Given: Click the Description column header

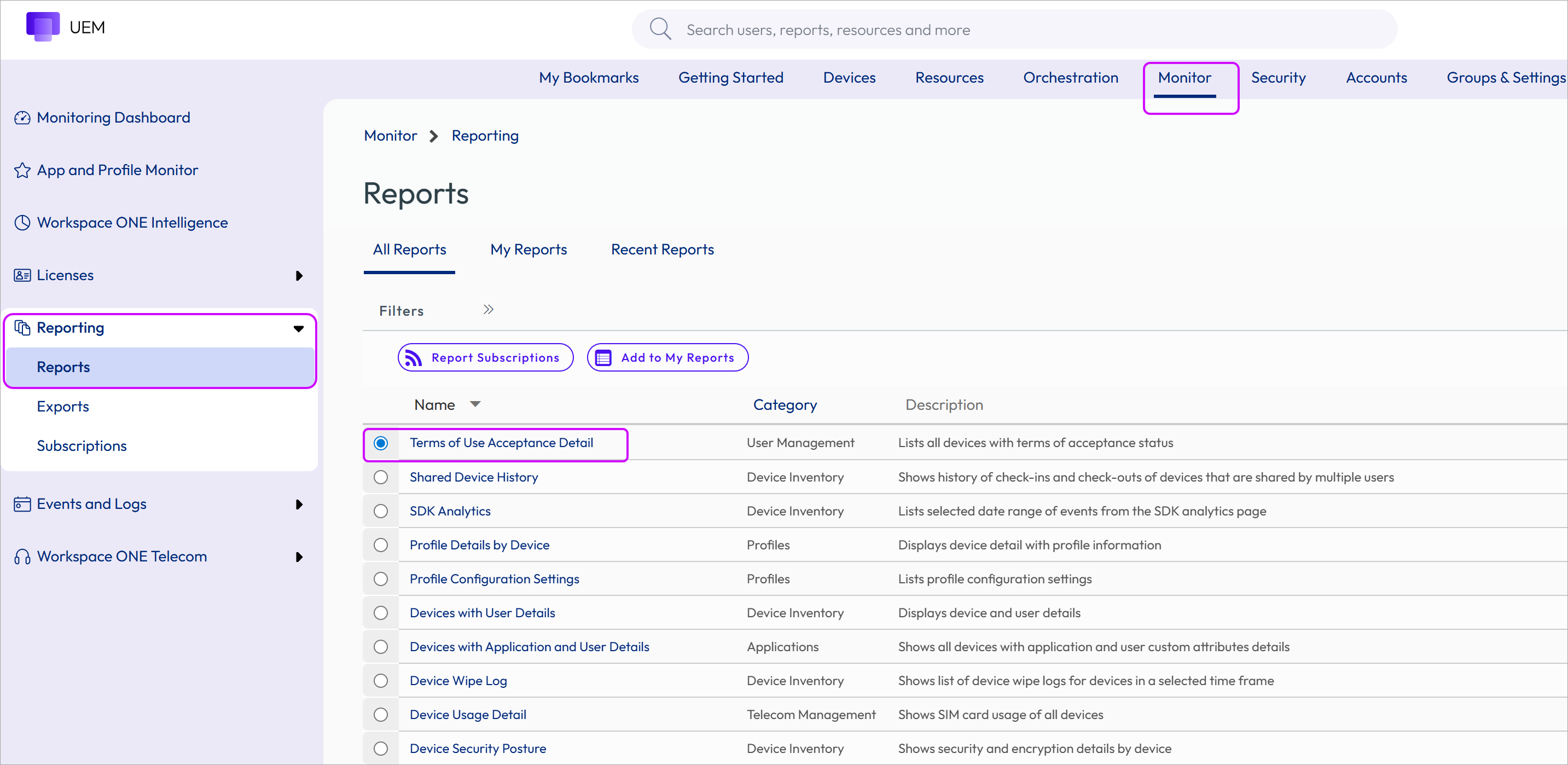Looking at the screenshot, I should [944, 405].
